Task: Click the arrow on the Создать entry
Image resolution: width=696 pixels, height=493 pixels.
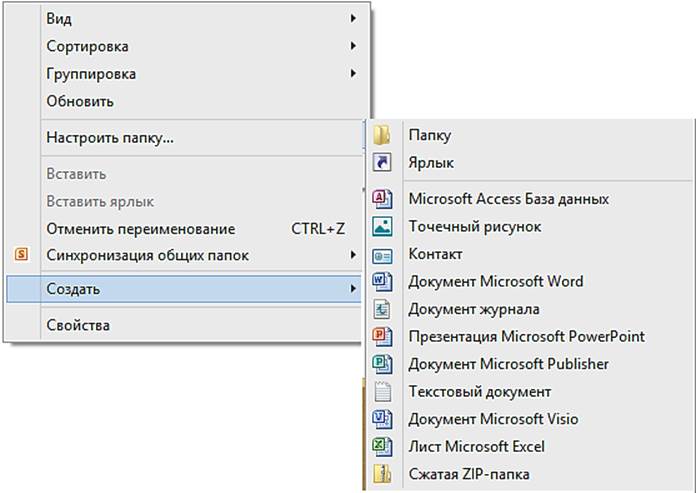Action: pos(353,289)
